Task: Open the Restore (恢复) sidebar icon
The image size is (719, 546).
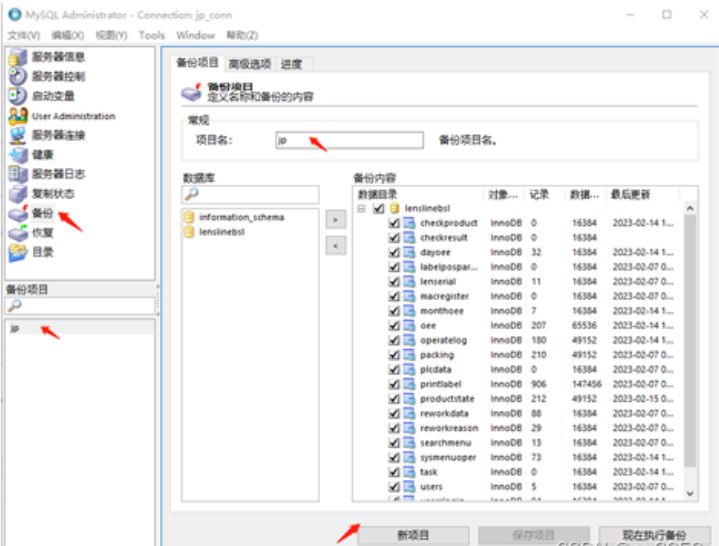Action: click(x=17, y=233)
